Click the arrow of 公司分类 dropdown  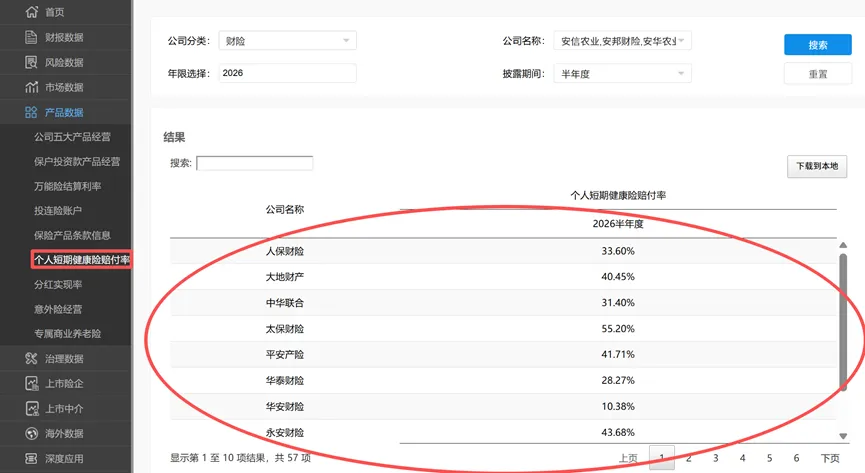(346, 40)
